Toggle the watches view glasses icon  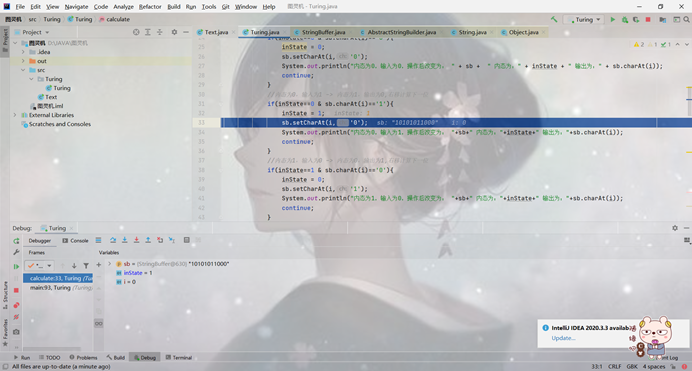pos(99,323)
